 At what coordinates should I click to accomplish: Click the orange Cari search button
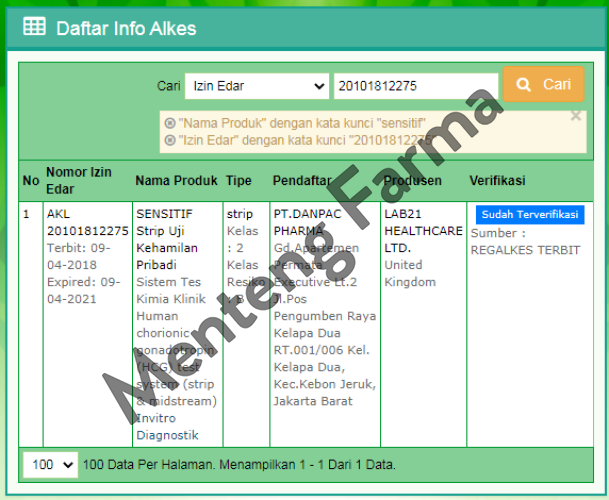point(543,84)
